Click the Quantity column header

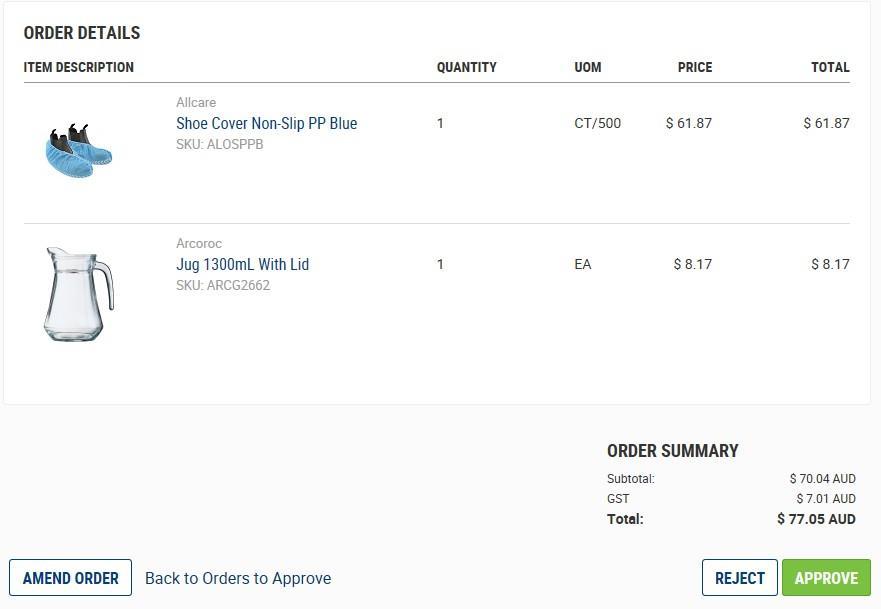[x=466, y=67]
